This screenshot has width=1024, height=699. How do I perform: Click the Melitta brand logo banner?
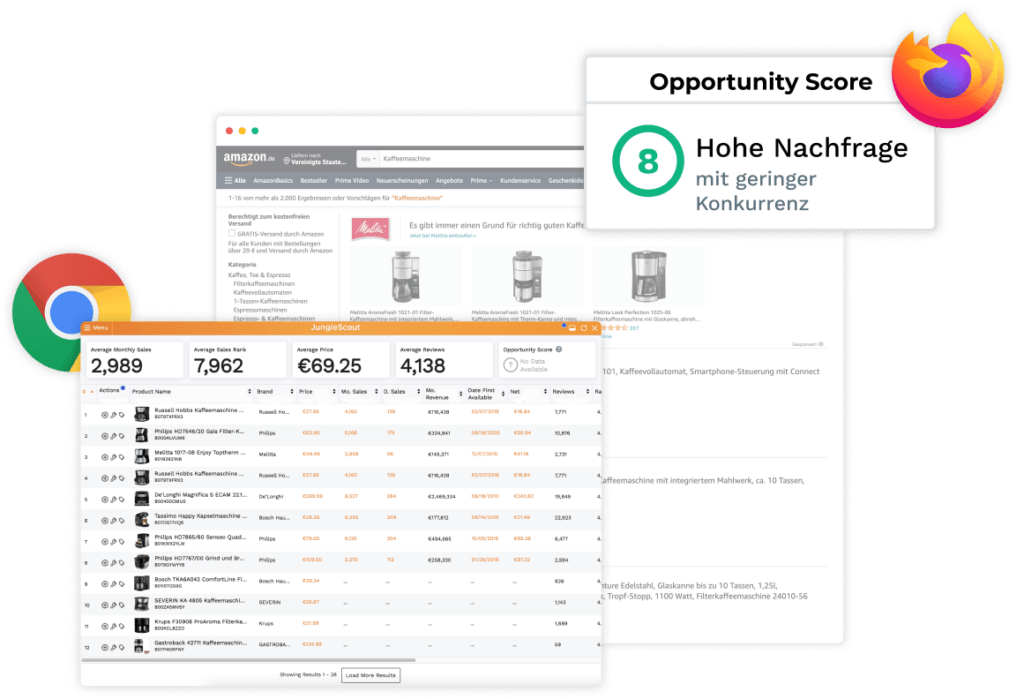[x=371, y=229]
